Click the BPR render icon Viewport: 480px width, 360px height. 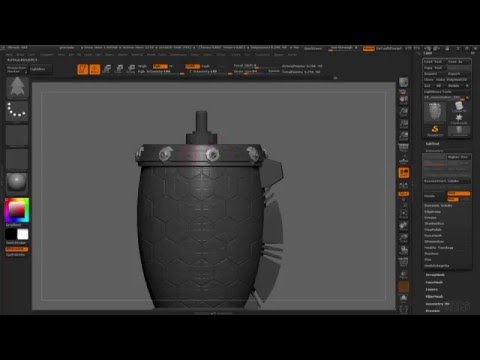404,82
